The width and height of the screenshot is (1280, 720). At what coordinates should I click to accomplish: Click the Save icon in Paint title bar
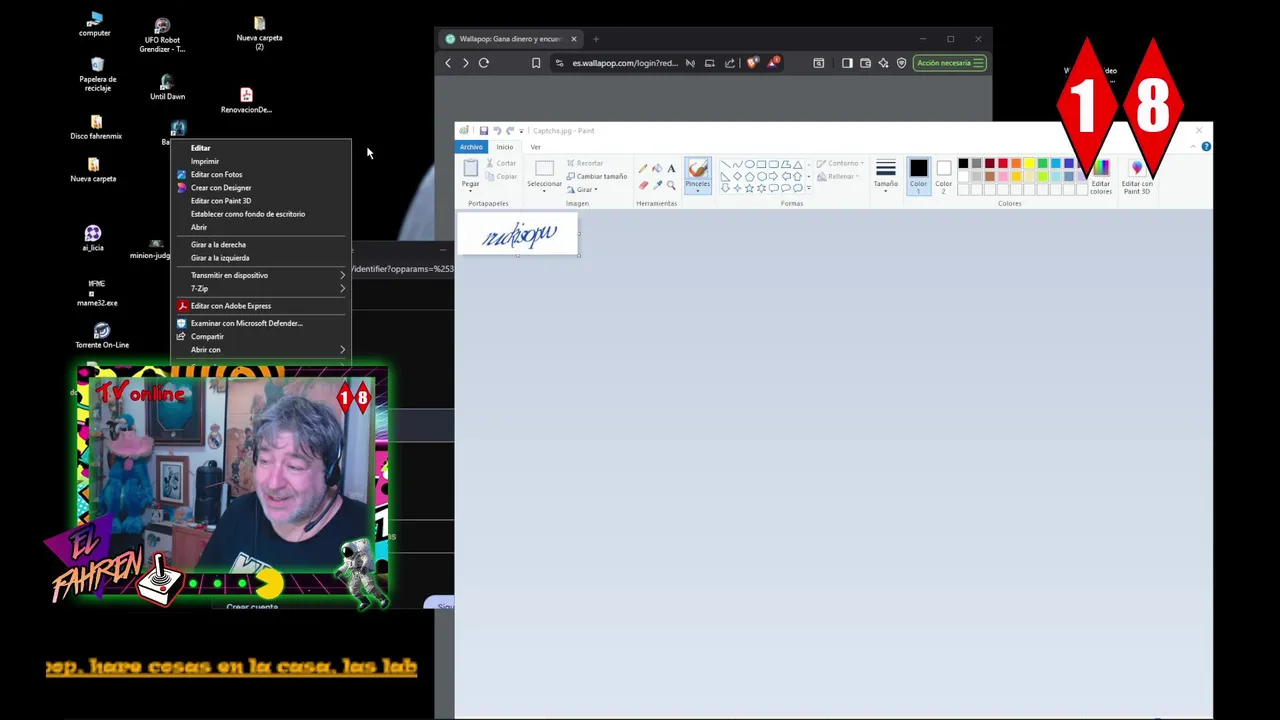(484, 131)
